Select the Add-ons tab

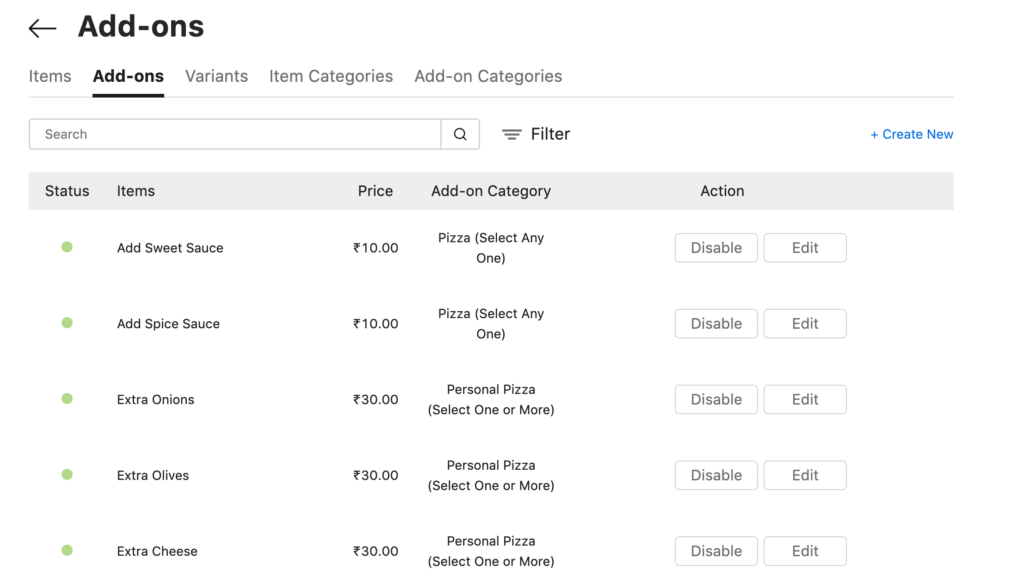pyautogui.click(x=128, y=76)
